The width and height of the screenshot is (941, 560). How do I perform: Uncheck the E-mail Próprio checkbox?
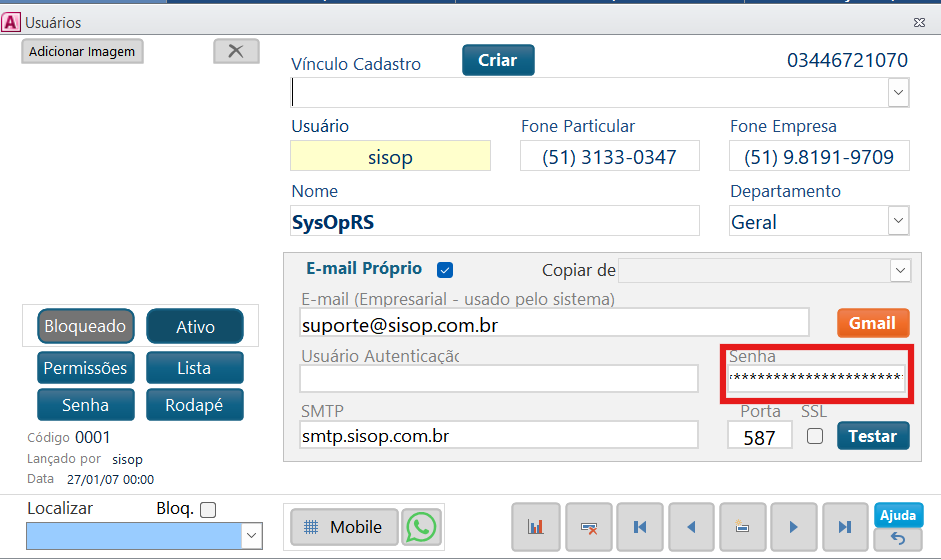[x=446, y=270]
